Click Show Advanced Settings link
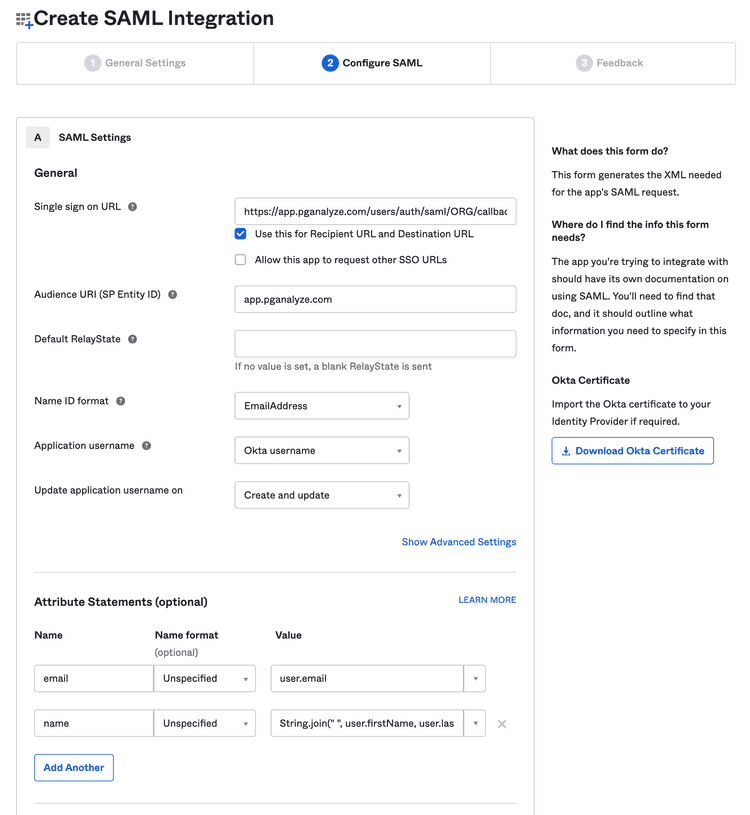This screenshot has height=815, width=750. [x=459, y=542]
